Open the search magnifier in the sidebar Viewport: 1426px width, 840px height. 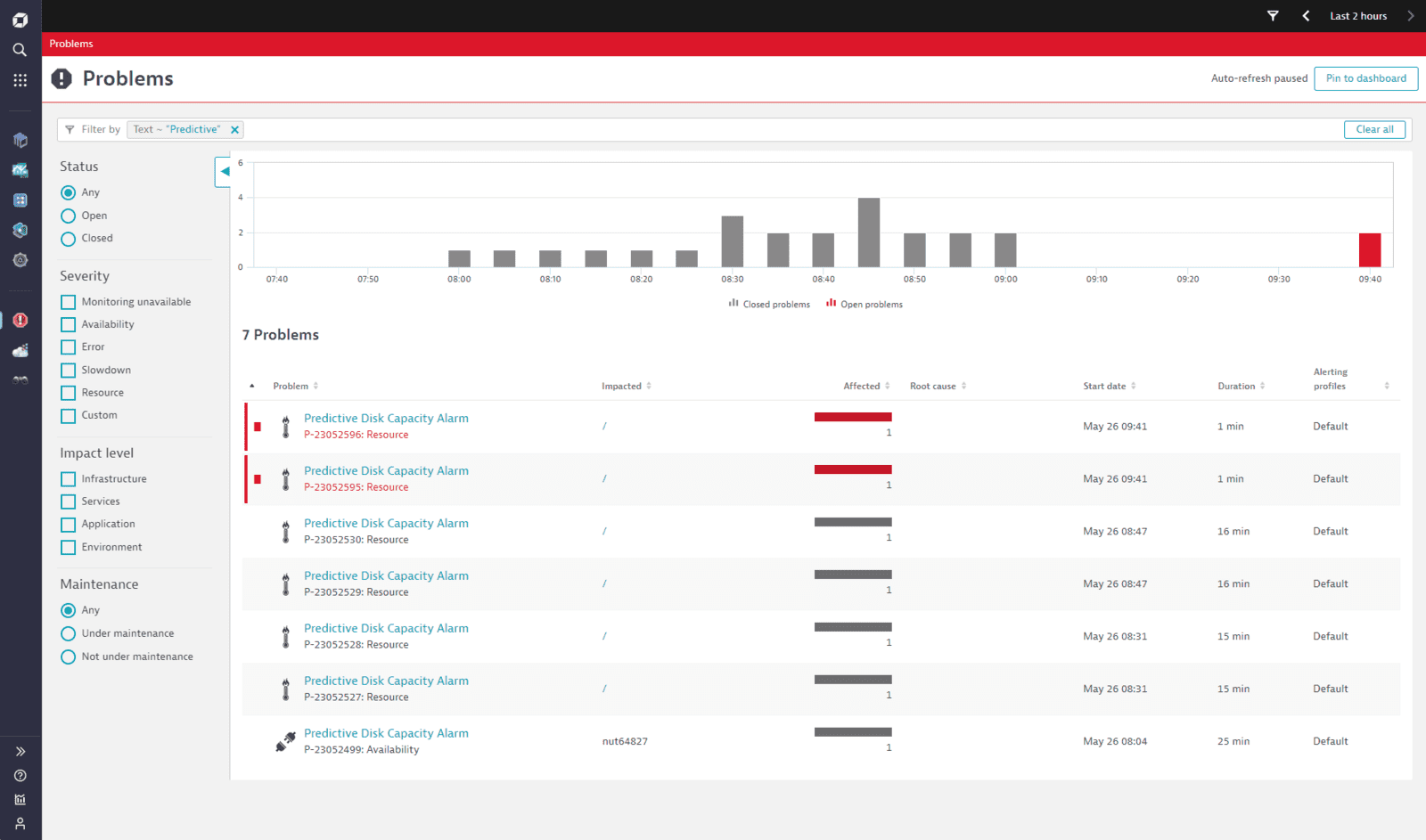click(x=20, y=50)
